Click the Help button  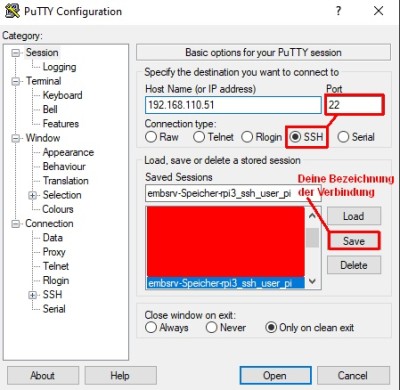pyautogui.click(x=120, y=376)
